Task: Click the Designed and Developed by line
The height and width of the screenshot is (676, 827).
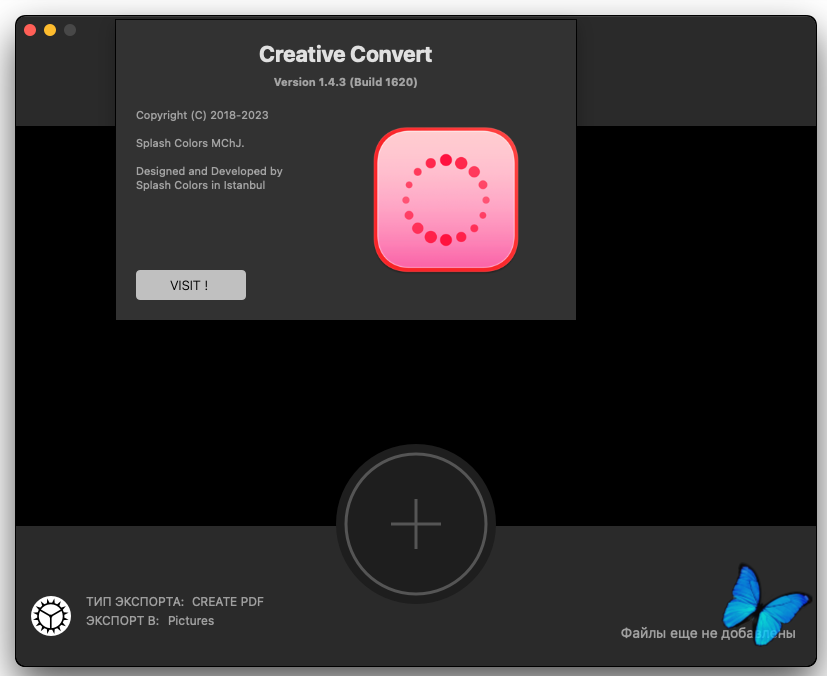Action: click(x=209, y=171)
